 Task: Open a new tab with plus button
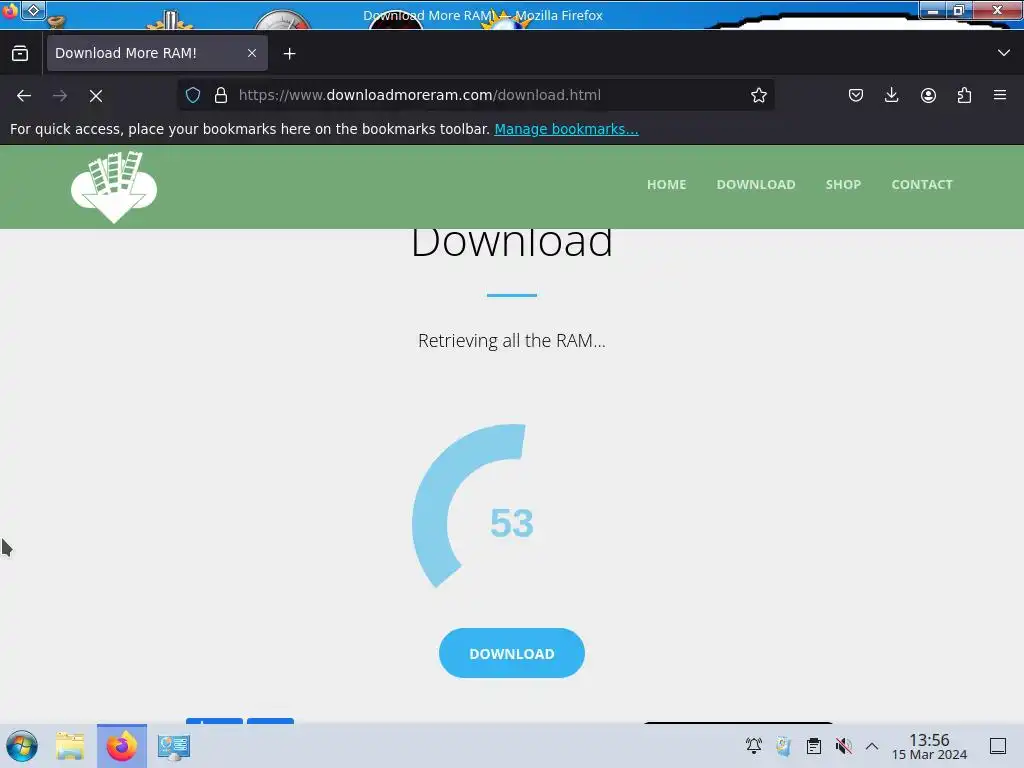pos(289,54)
